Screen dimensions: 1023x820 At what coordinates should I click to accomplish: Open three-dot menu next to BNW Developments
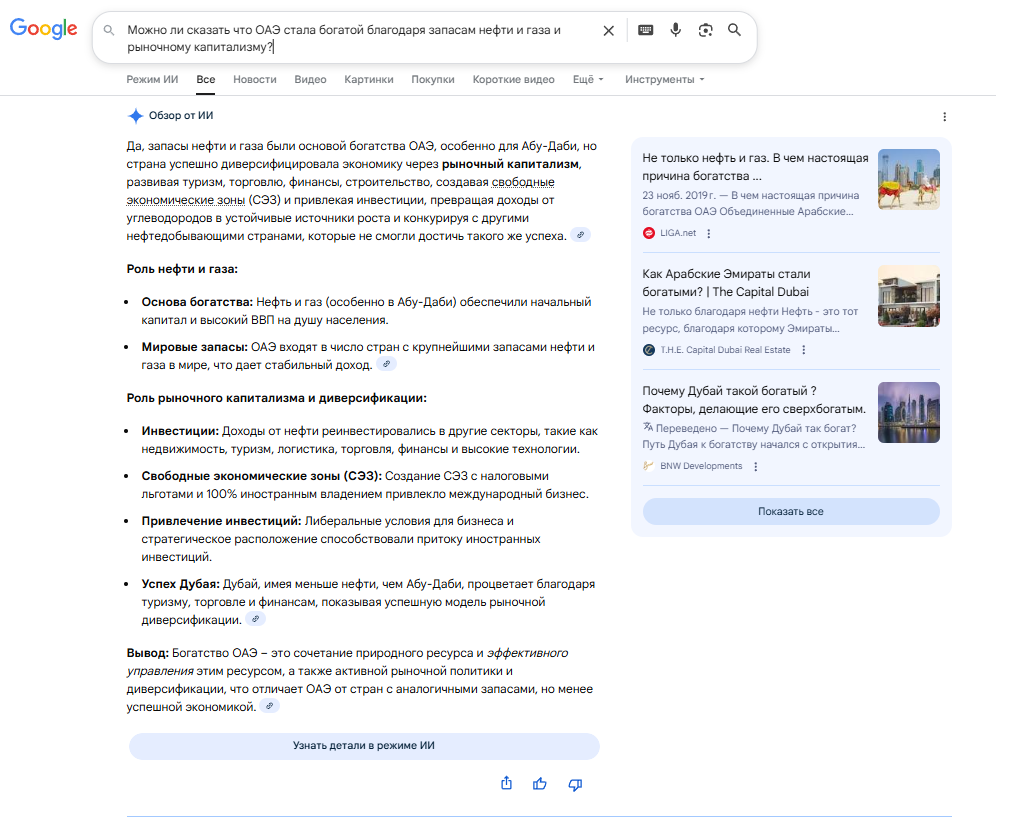coord(756,467)
